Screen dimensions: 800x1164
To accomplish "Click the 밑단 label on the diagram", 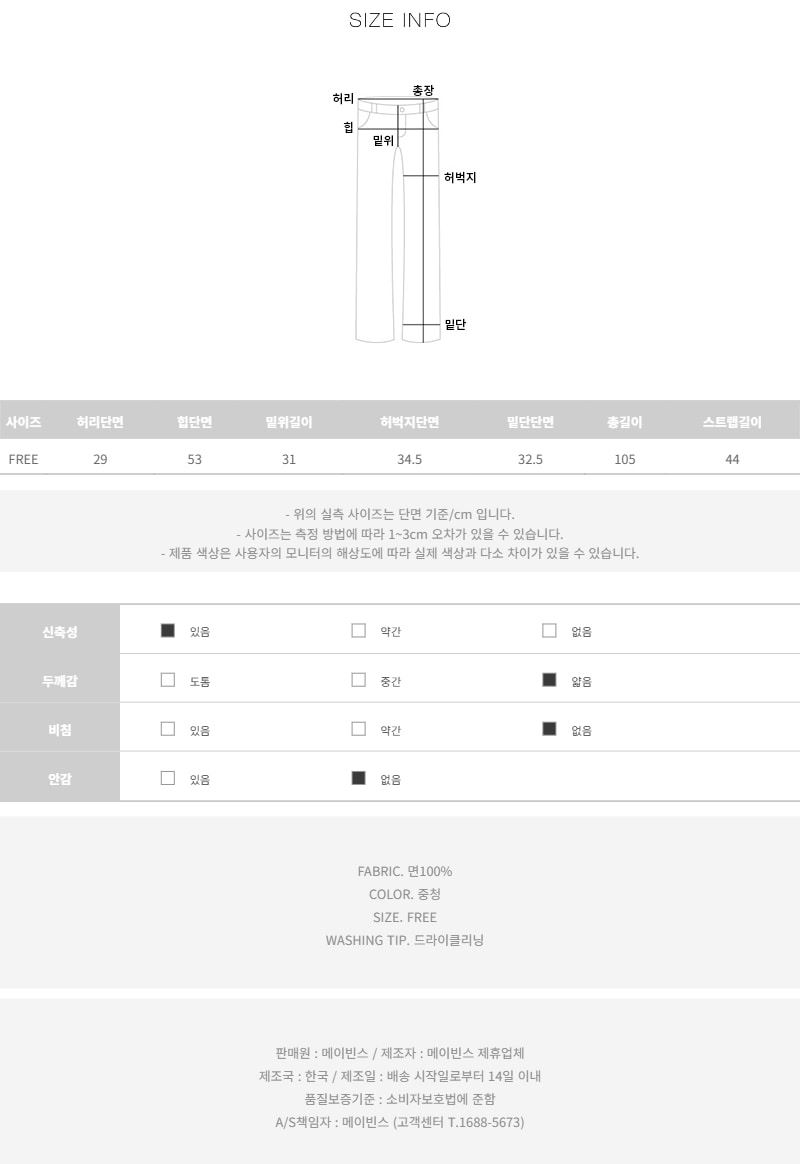I will 455,325.
